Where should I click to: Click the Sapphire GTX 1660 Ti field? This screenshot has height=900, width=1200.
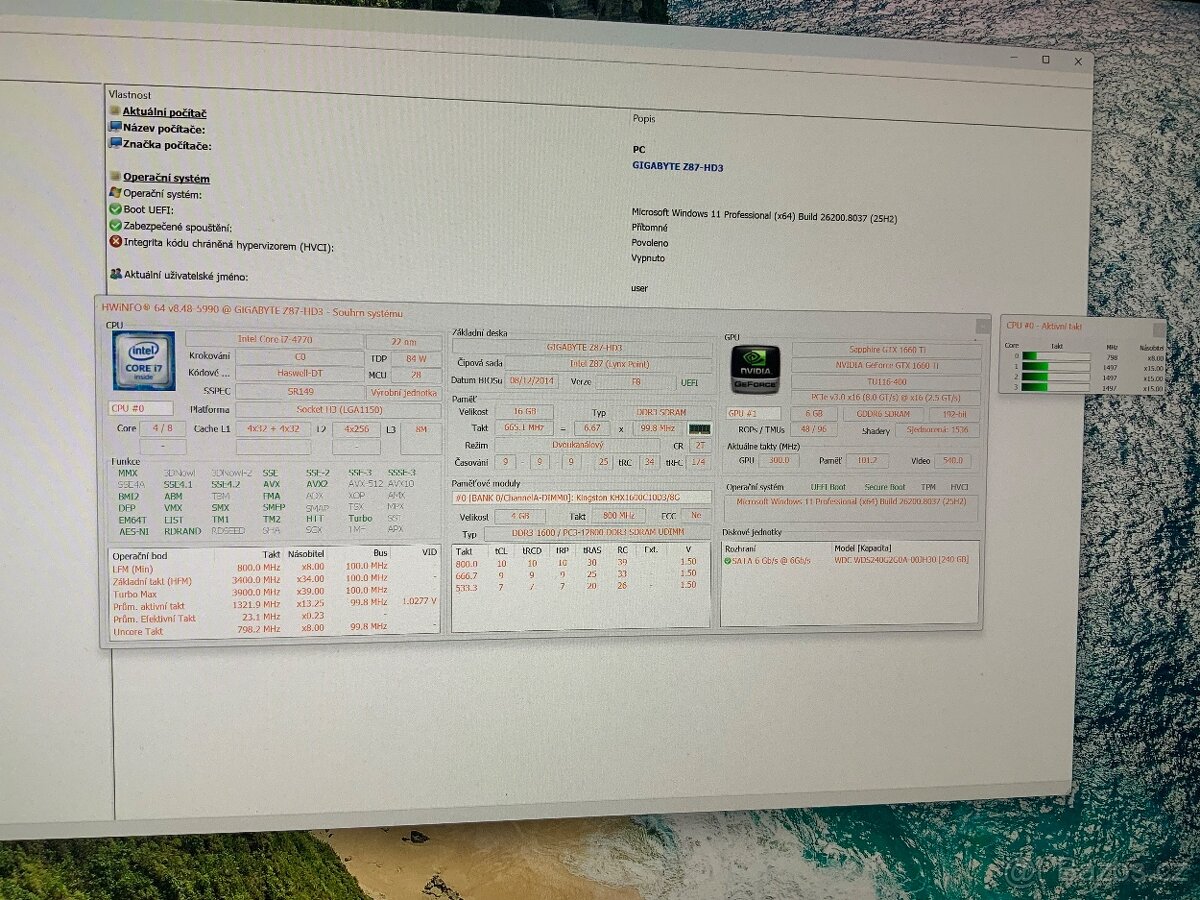coord(886,351)
